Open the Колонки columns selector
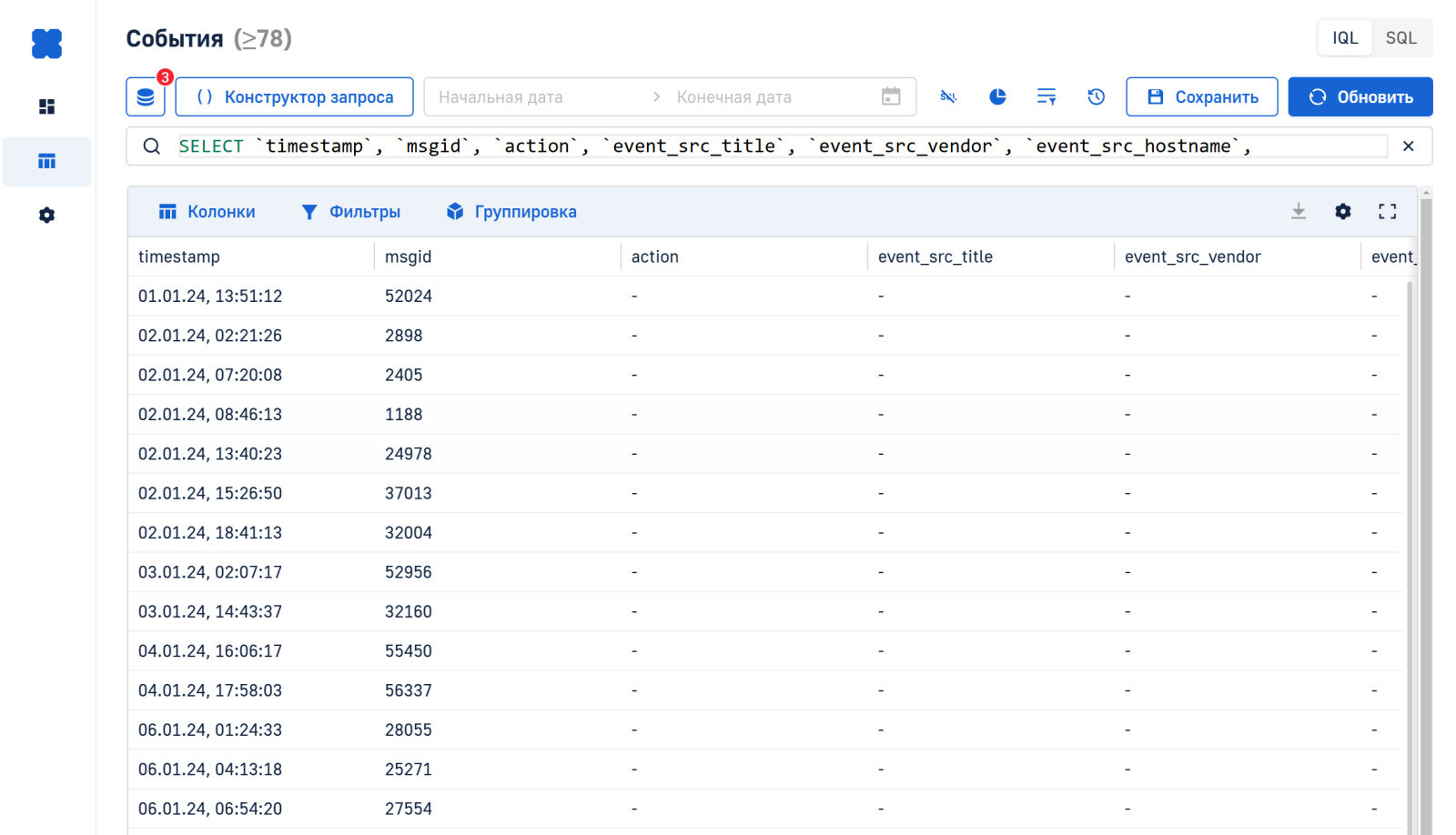Image resolution: width=1456 pixels, height=835 pixels. pyautogui.click(x=207, y=212)
